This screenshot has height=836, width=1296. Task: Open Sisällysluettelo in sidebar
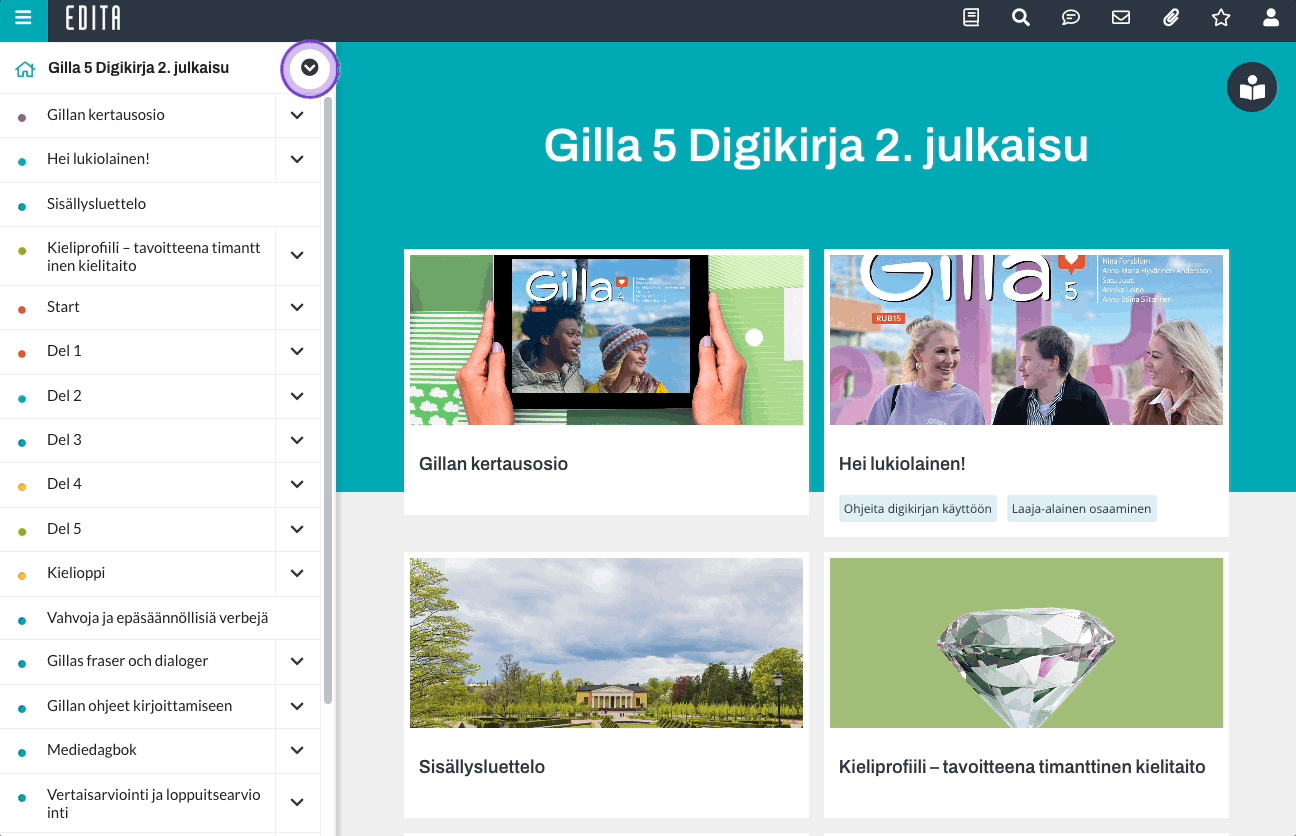97,204
